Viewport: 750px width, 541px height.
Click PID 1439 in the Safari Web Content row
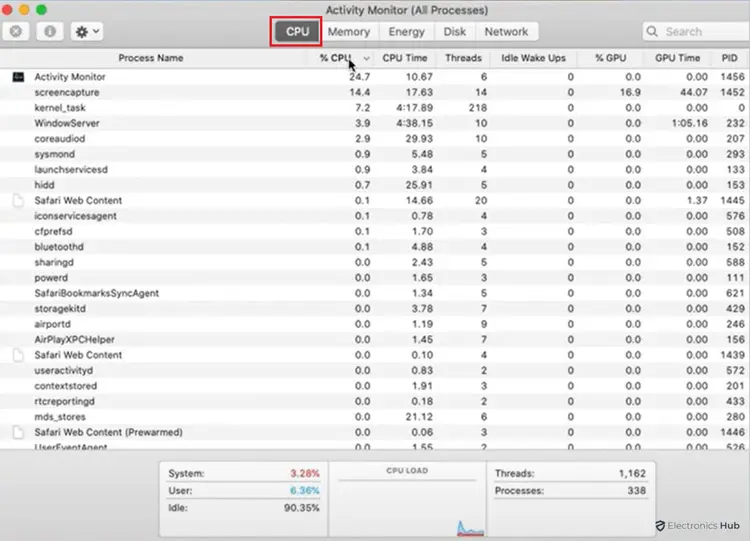point(732,355)
